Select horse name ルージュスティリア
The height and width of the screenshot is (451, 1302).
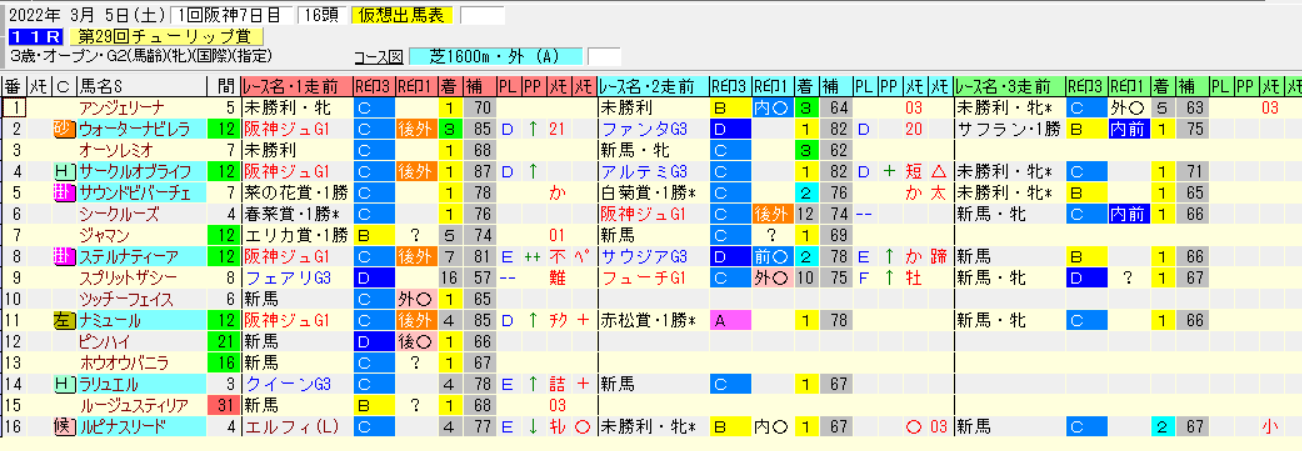[x=134, y=406]
